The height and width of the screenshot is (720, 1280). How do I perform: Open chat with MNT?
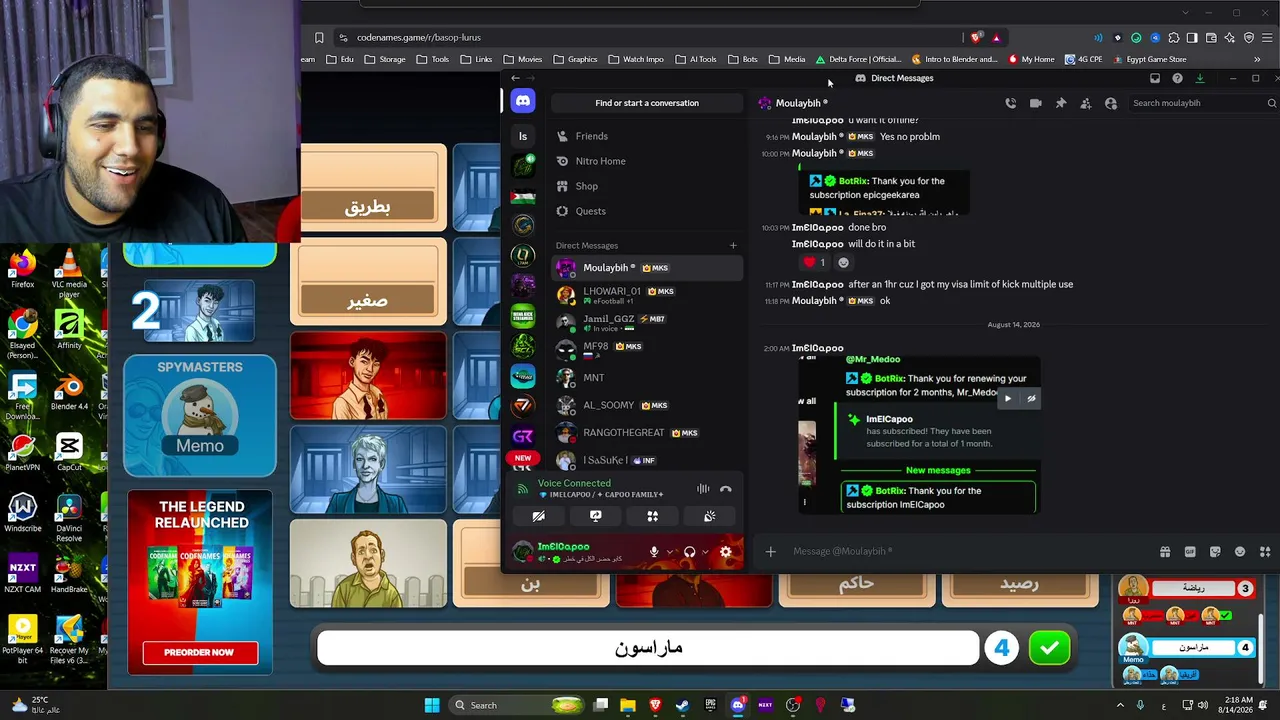point(647,378)
